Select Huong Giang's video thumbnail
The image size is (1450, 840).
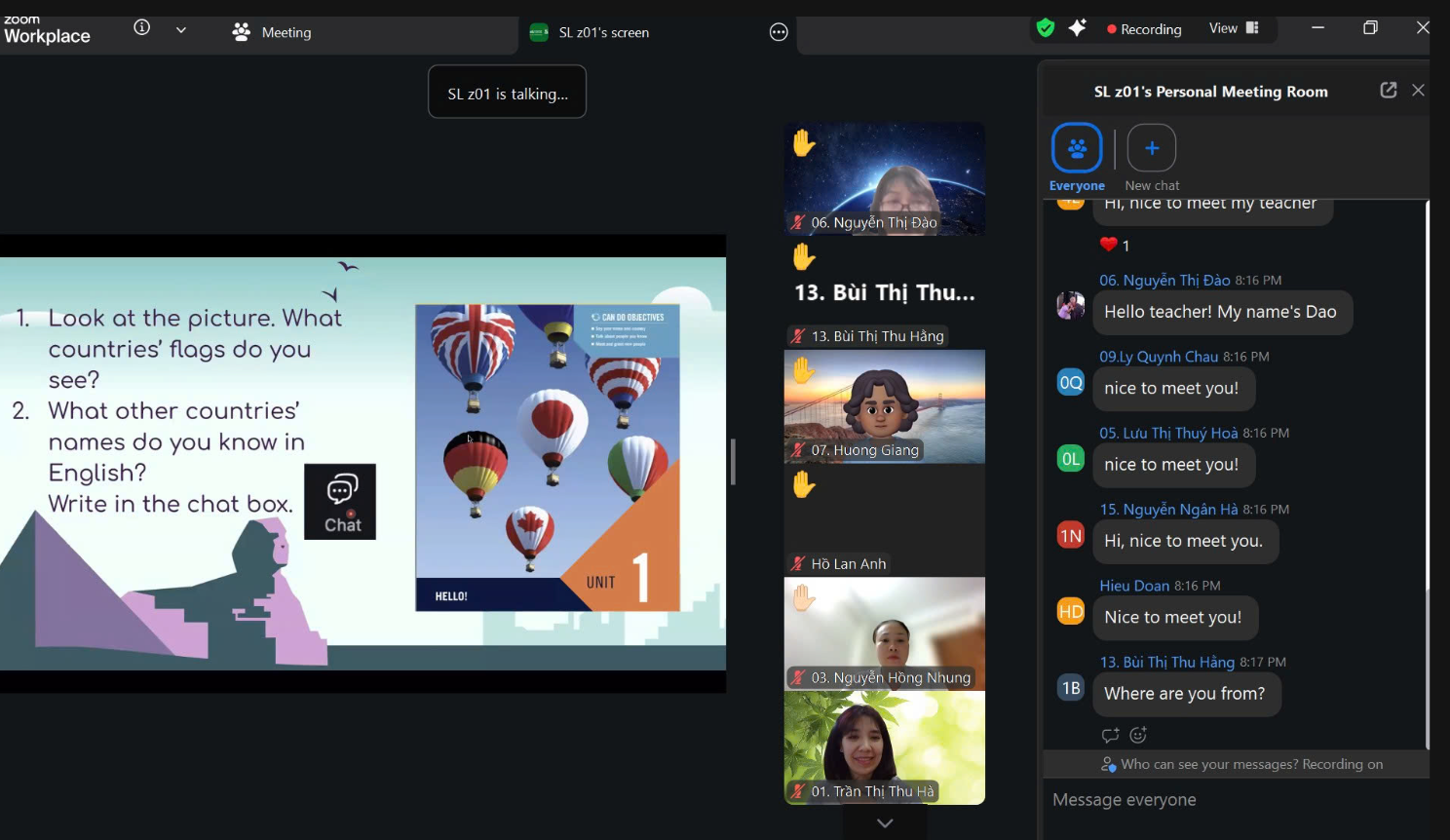[x=884, y=406]
